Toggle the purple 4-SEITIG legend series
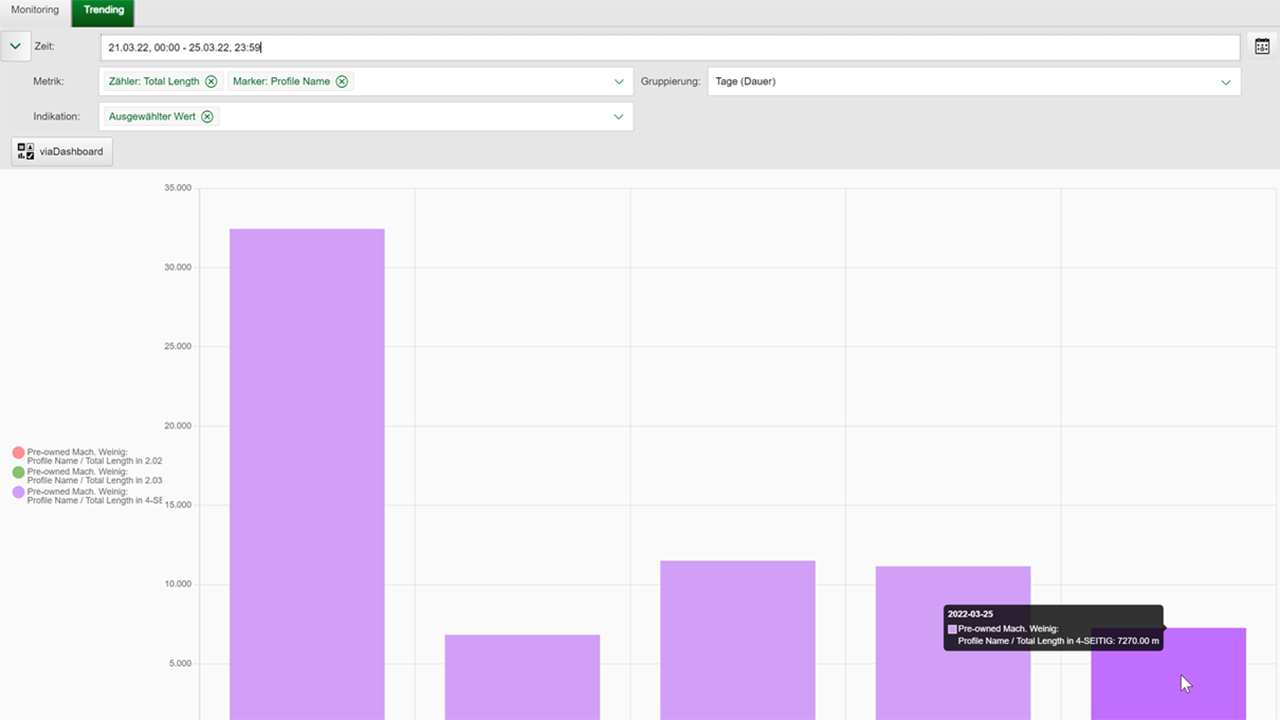The height and width of the screenshot is (720, 1280). click(18, 492)
